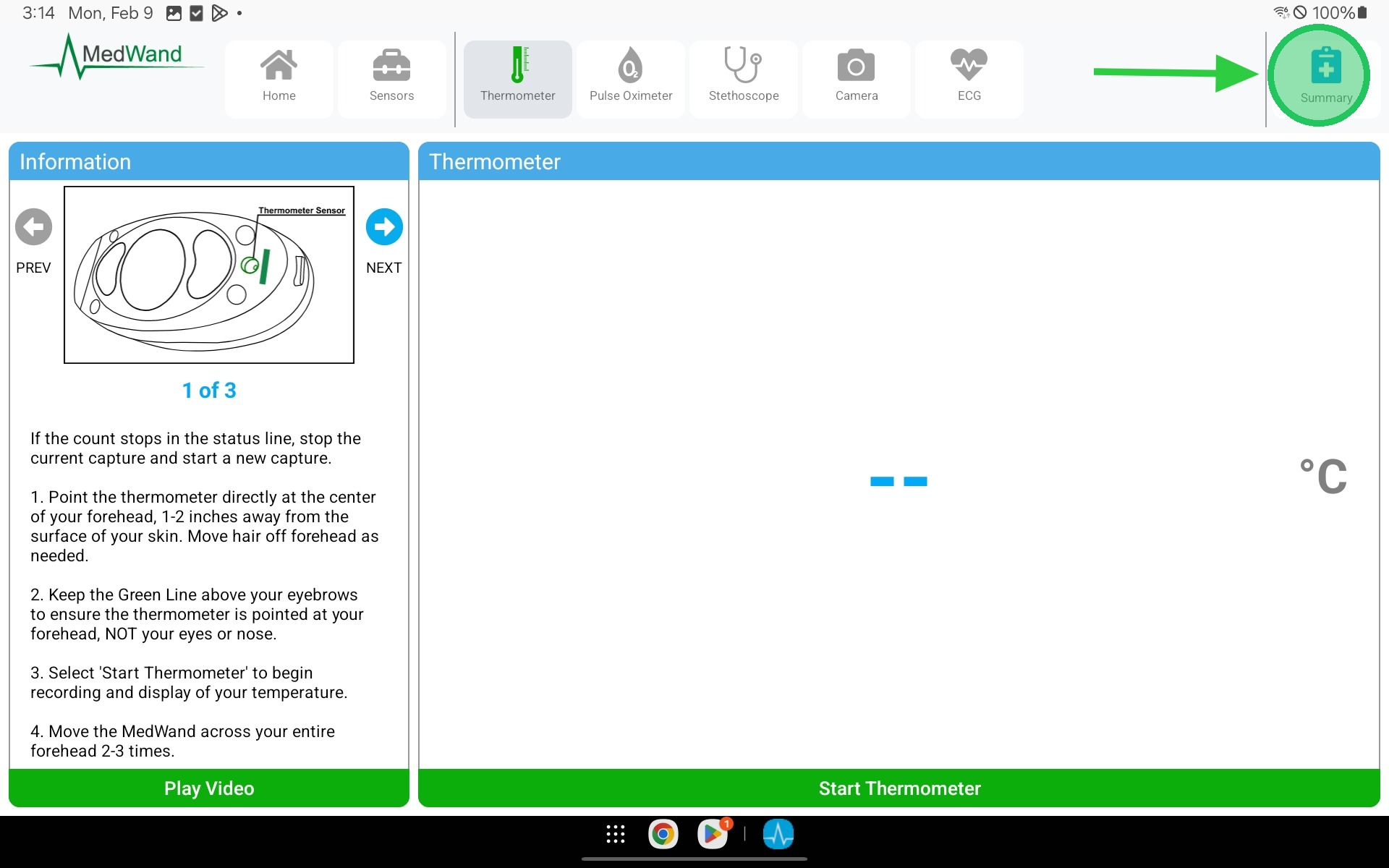Switch to the Pulse Oximeter icon

(630, 77)
